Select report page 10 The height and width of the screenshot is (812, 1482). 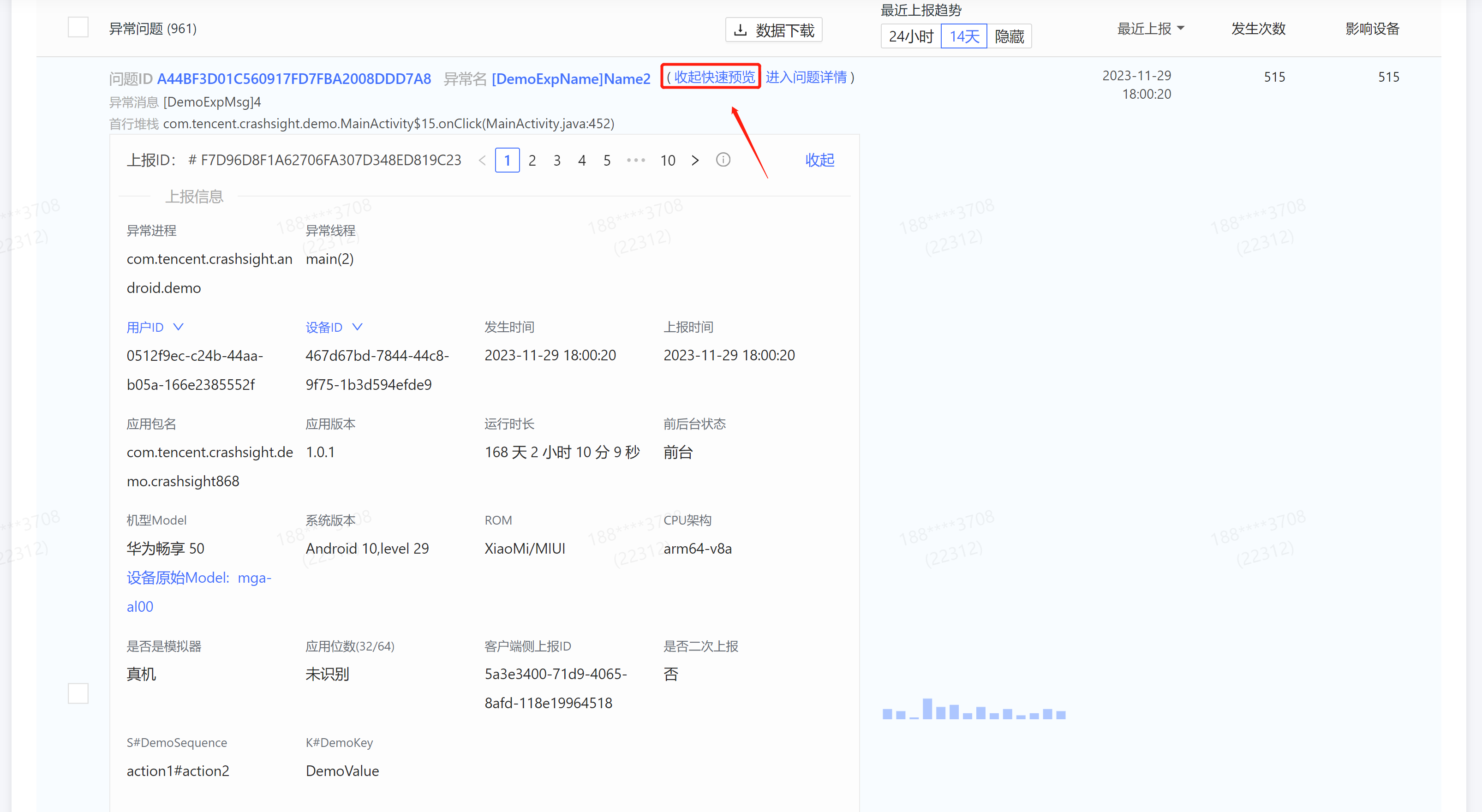[668, 161]
